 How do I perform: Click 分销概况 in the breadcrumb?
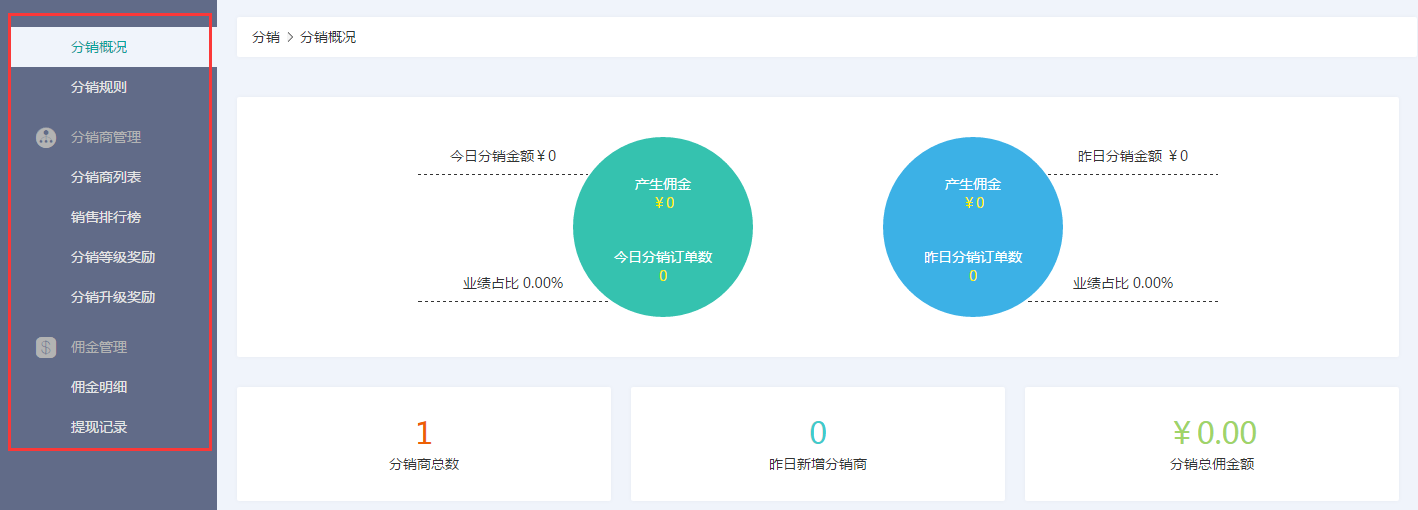click(328, 38)
